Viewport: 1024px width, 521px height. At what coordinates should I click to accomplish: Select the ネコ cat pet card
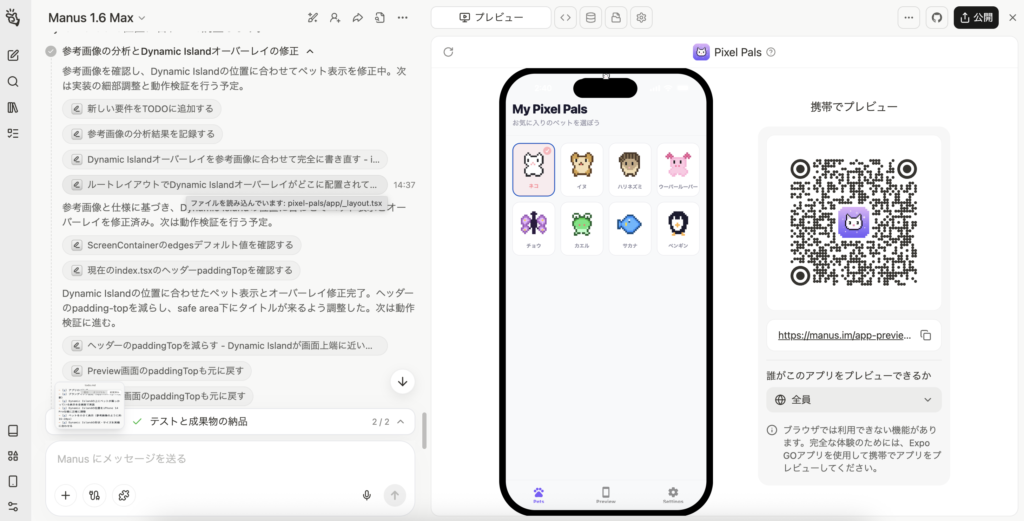533,168
